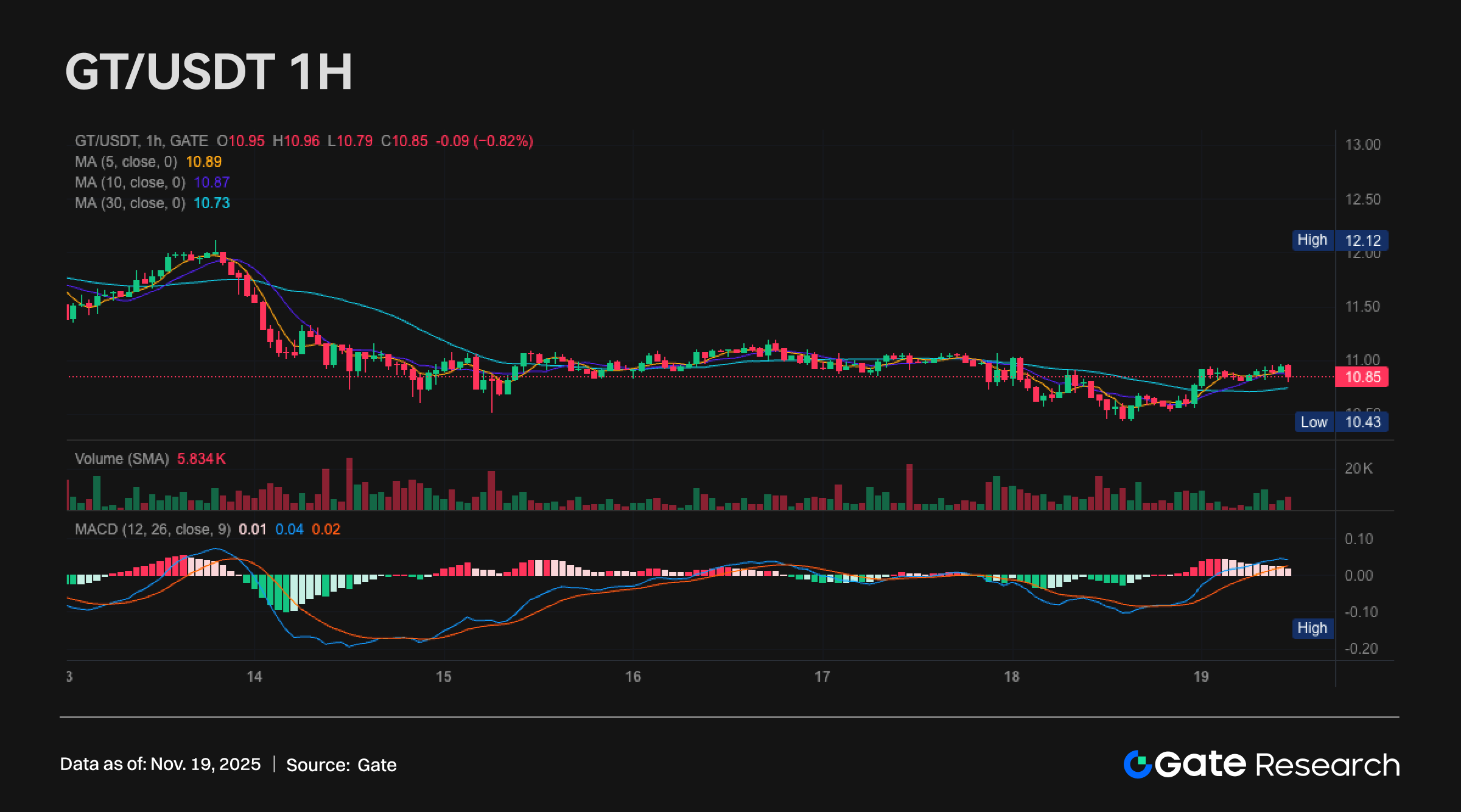Click the High 12.12 price label

(x=1340, y=240)
